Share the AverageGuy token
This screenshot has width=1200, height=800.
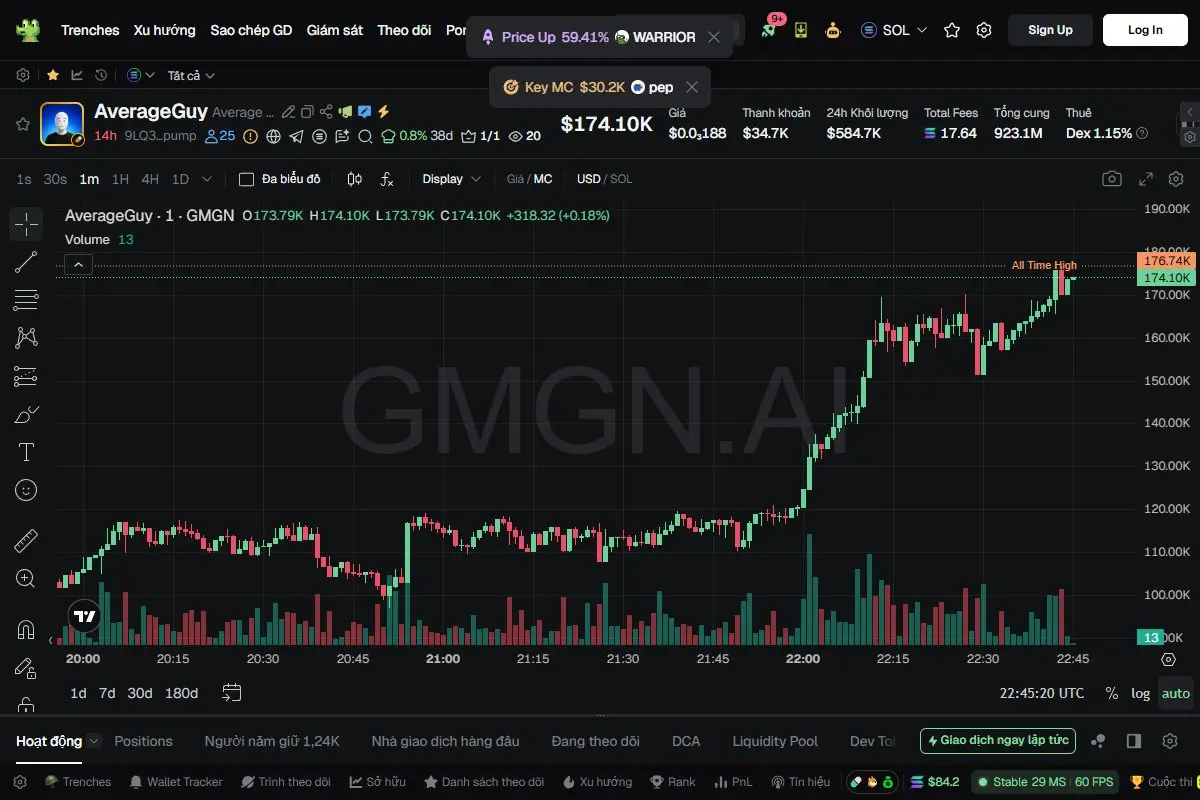(x=326, y=112)
